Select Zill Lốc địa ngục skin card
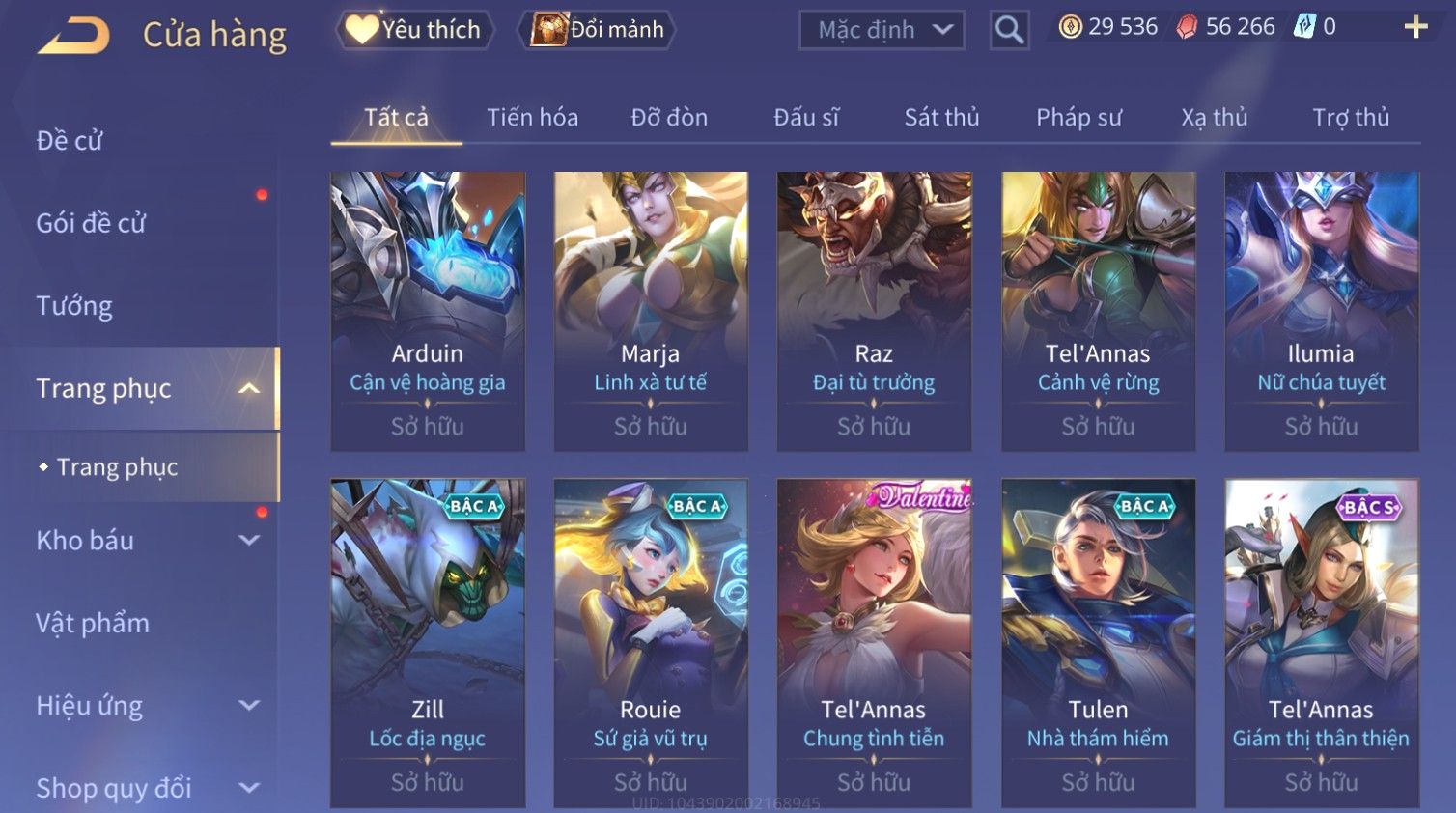Screen dimensions: 1456x813 click(428, 643)
